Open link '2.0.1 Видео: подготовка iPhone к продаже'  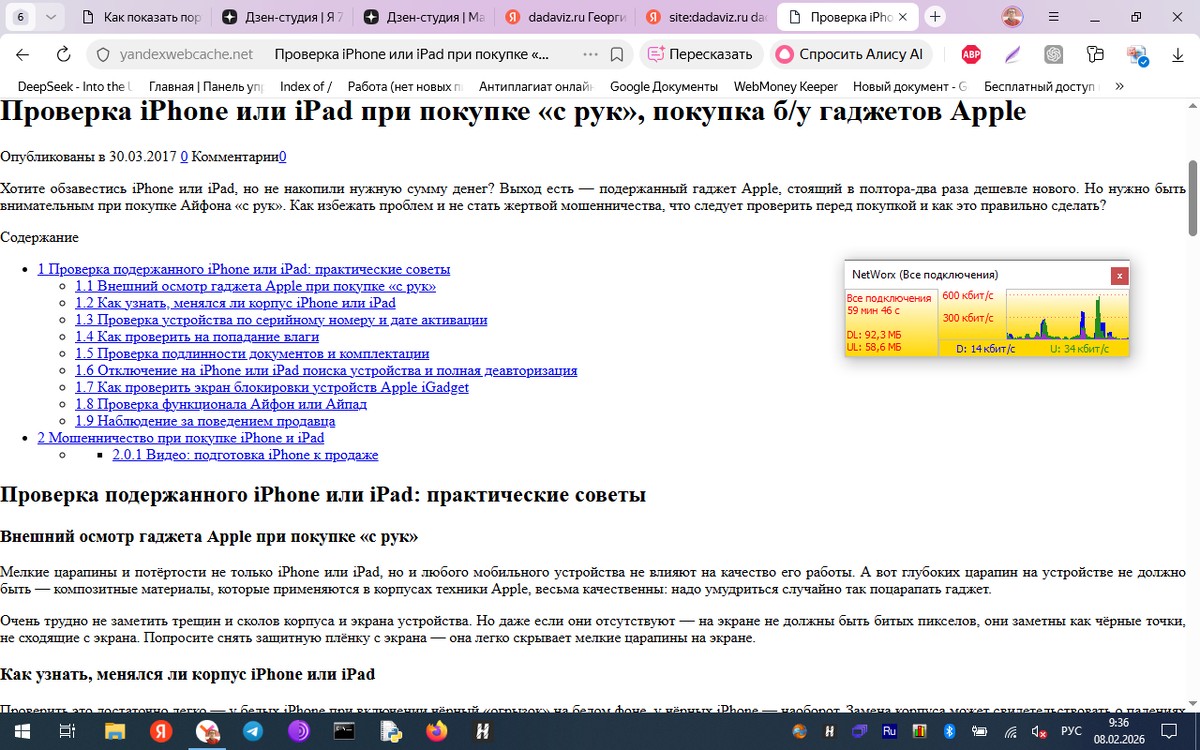(245, 455)
